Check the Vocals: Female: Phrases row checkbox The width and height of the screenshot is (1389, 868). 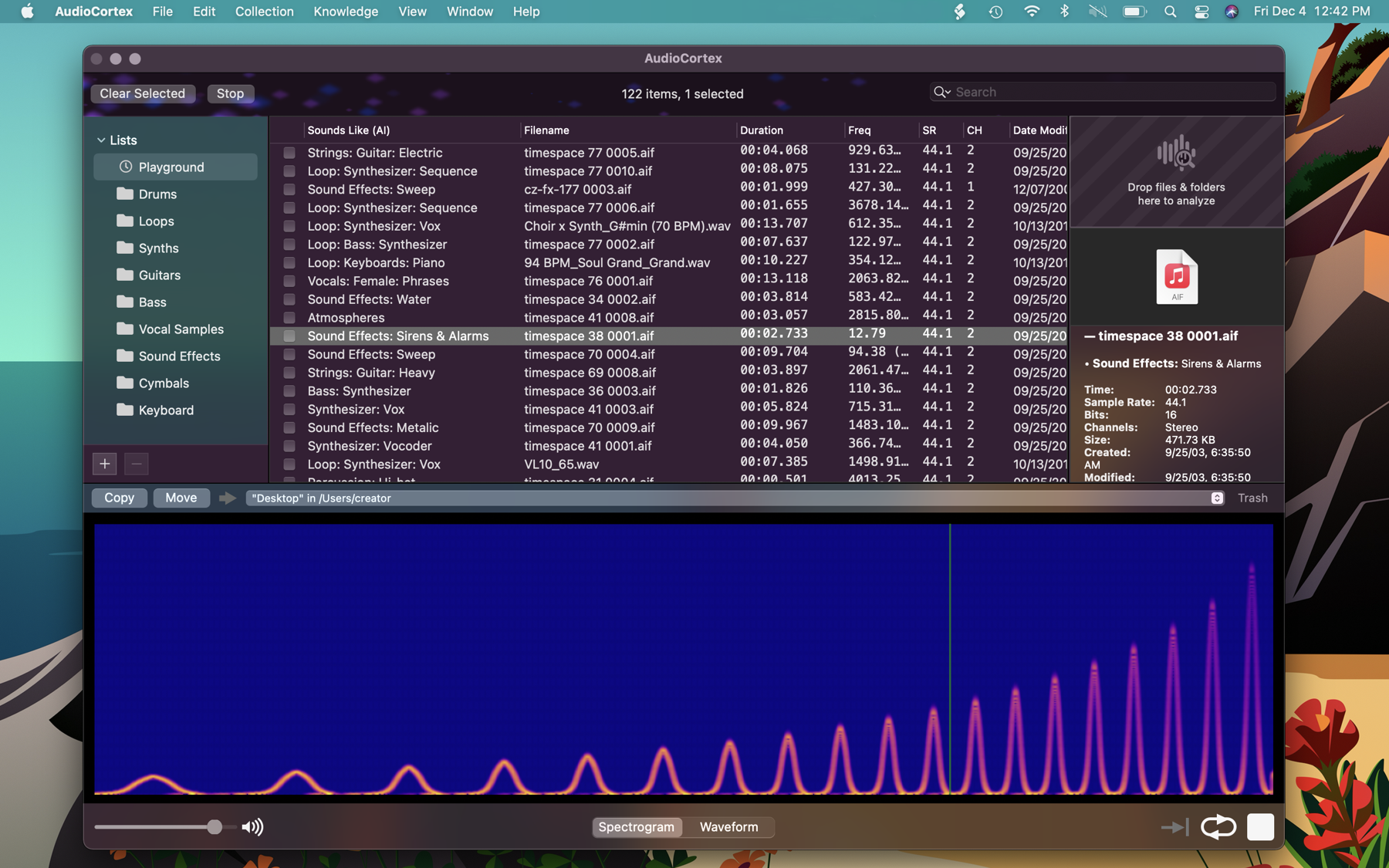pyautogui.click(x=289, y=282)
